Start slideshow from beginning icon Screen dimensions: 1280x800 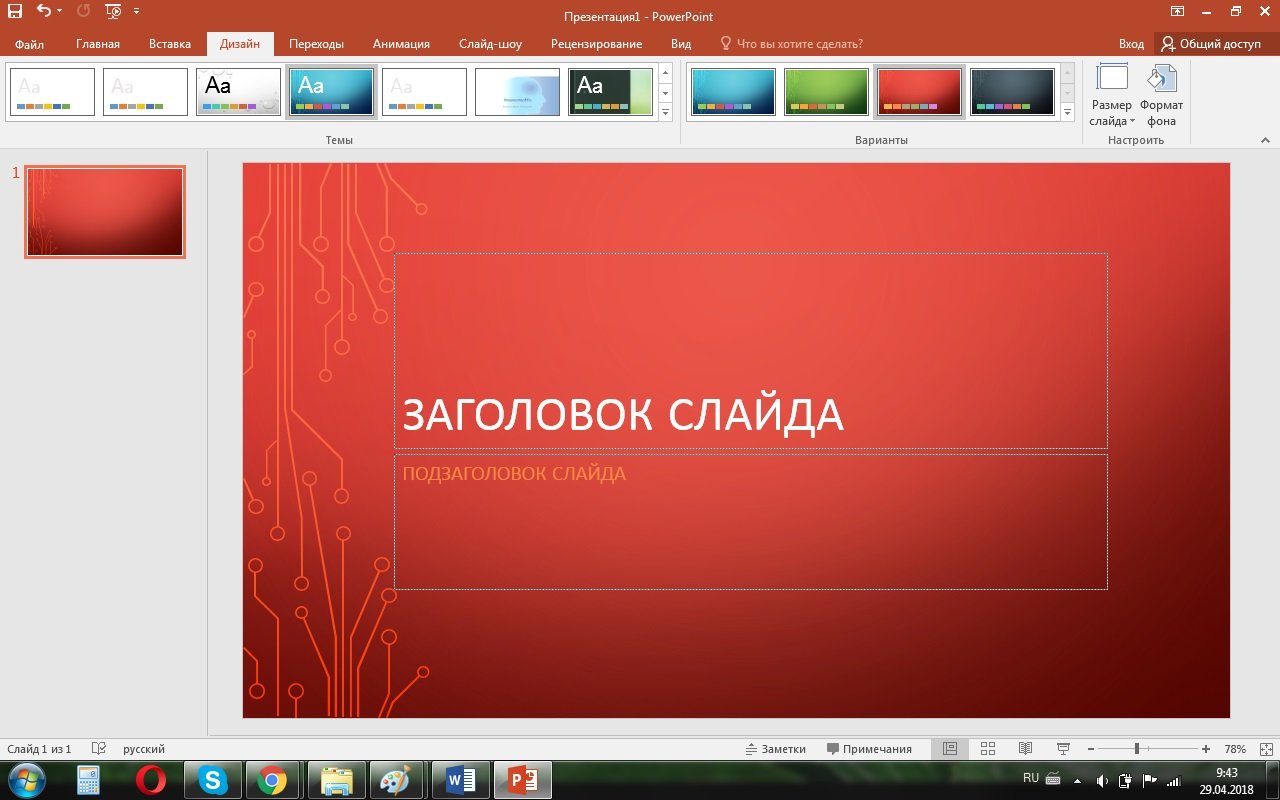113,11
